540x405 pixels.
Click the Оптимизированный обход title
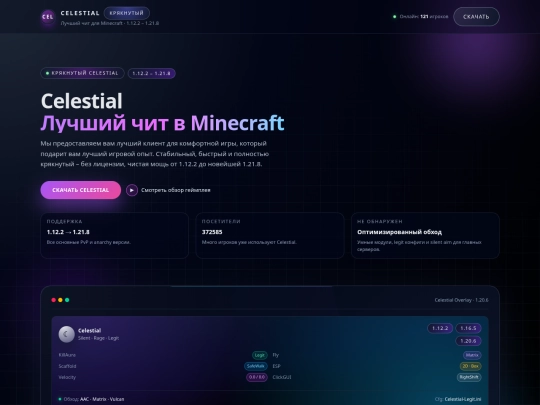(x=399, y=232)
